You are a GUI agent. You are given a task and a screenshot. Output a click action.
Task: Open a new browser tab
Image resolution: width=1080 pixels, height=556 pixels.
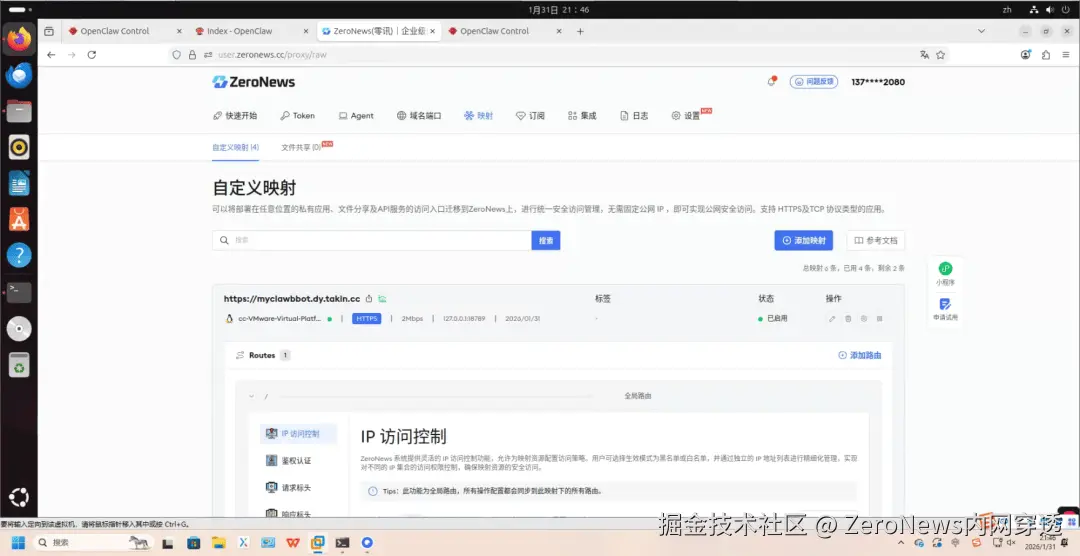(x=580, y=31)
